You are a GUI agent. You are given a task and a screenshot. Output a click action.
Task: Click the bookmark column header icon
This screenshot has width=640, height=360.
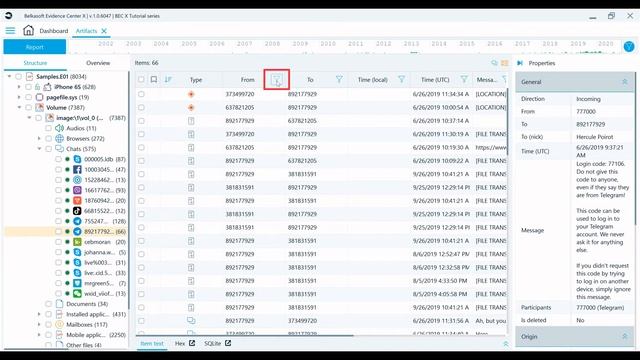pyautogui.click(x=154, y=80)
